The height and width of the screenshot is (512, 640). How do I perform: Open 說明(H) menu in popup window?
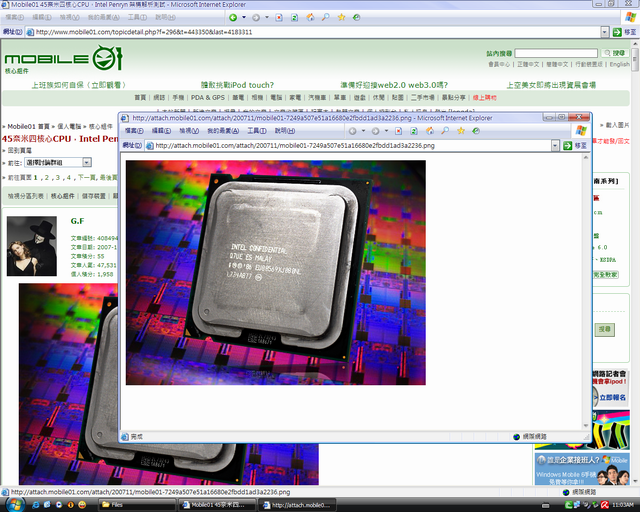click(285, 131)
